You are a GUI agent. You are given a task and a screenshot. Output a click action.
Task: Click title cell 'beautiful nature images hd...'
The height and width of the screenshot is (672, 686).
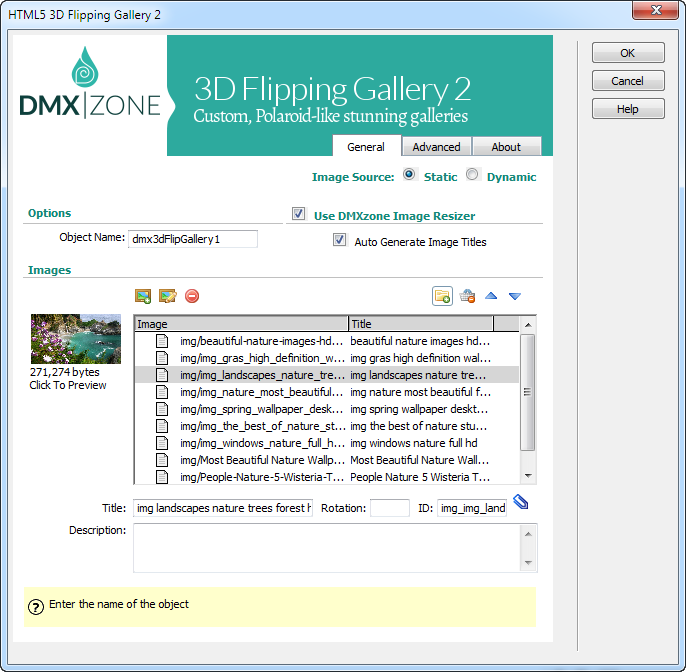(x=420, y=341)
